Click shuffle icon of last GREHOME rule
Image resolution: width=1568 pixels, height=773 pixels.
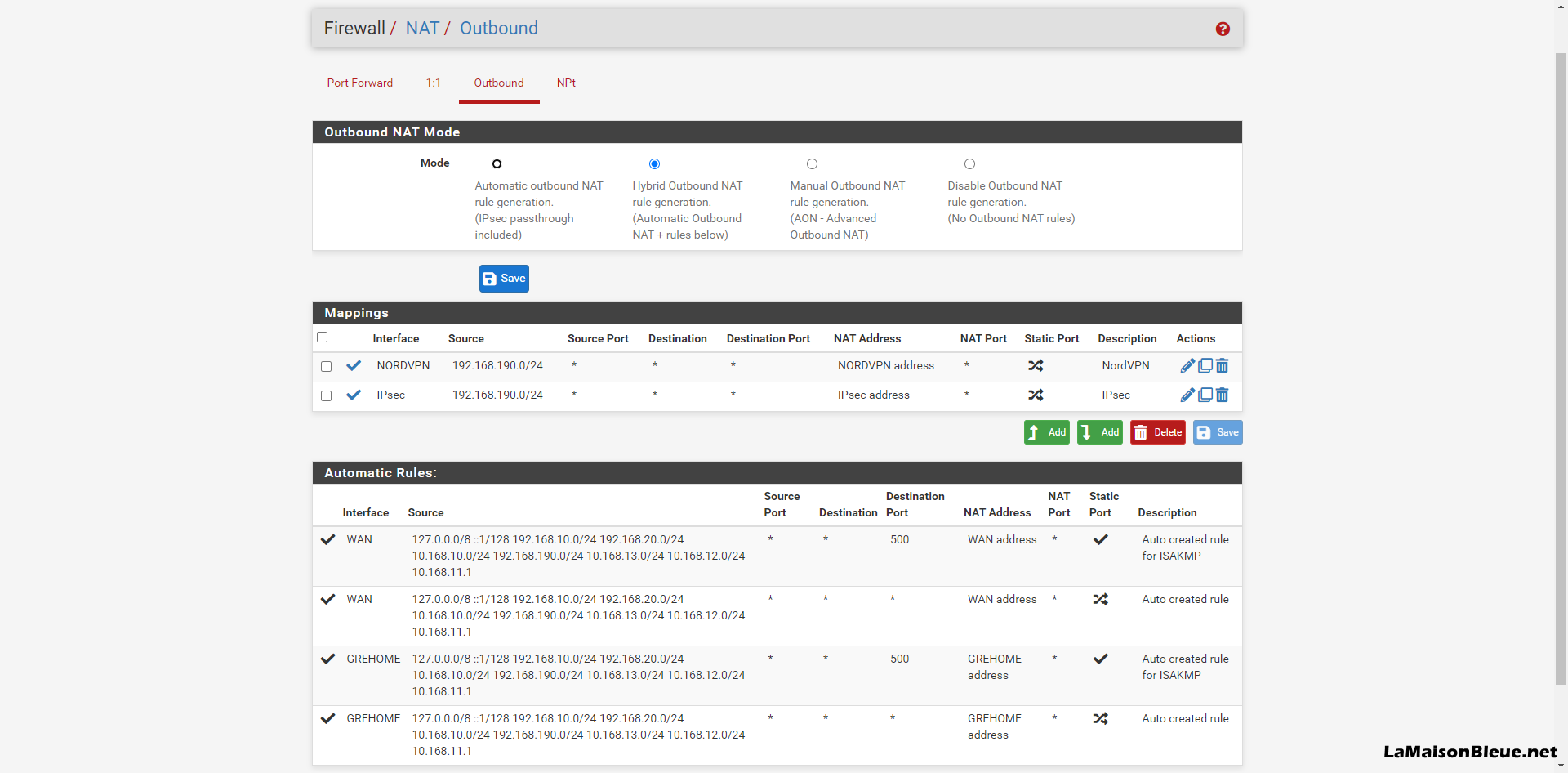[1101, 718]
